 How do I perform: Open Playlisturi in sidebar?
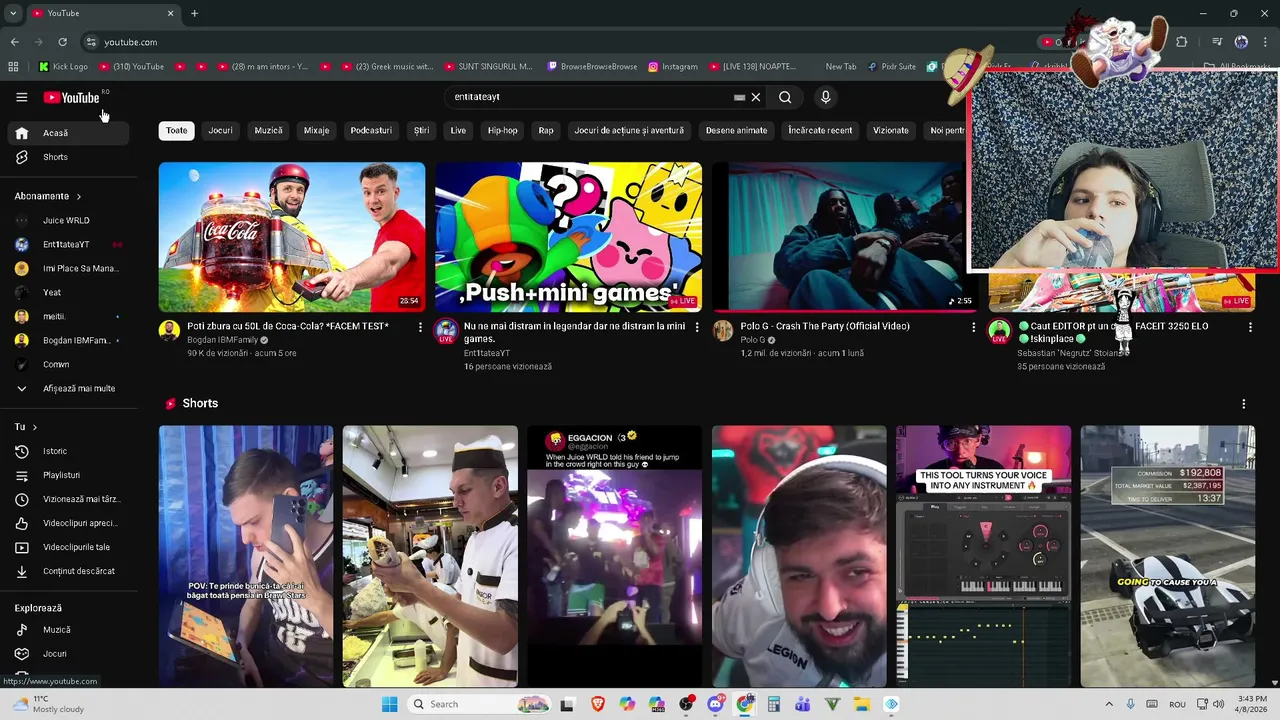tap(66, 475)
